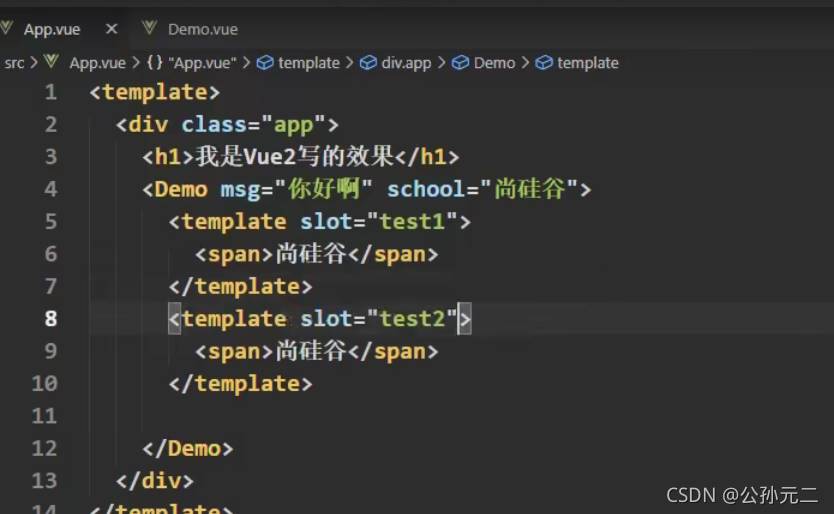Click cube icon before first template breadcrumb
This screenshot has height=514, width=834.
point(265,63)
